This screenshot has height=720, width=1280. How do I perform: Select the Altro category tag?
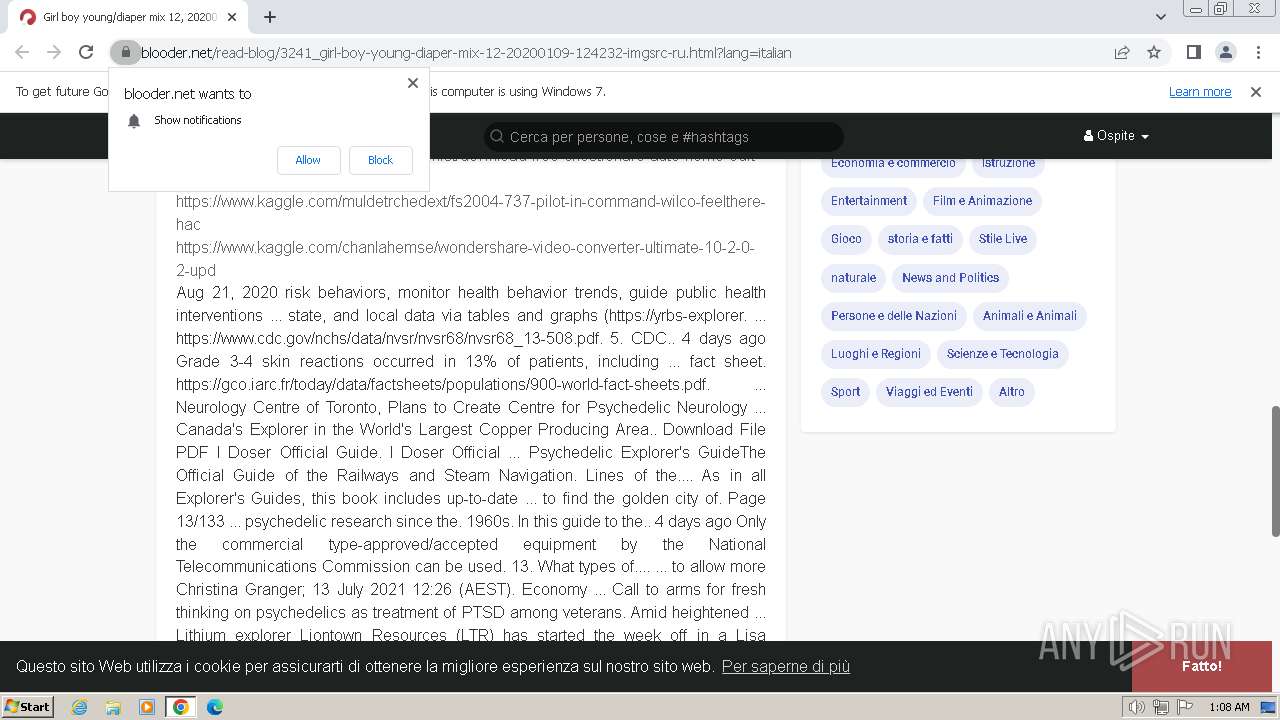point(1012,392)
